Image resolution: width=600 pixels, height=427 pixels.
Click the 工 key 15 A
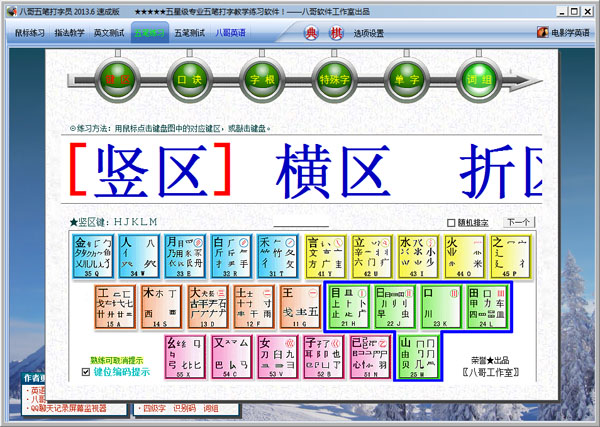tap(115, 306)
